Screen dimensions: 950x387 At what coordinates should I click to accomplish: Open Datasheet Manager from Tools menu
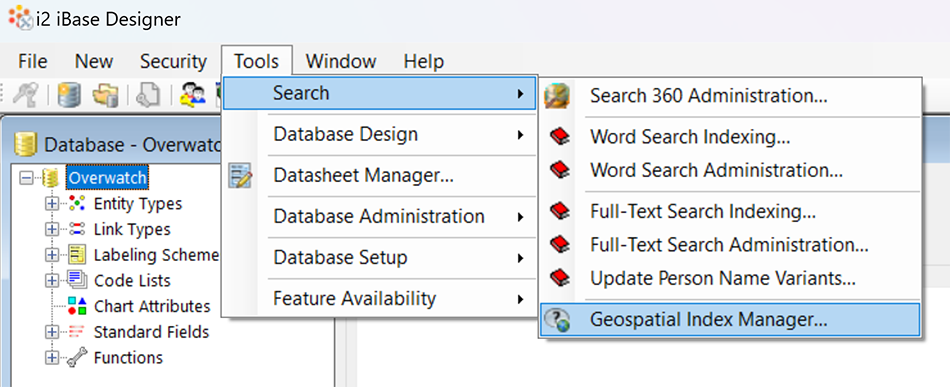point(379,176)
